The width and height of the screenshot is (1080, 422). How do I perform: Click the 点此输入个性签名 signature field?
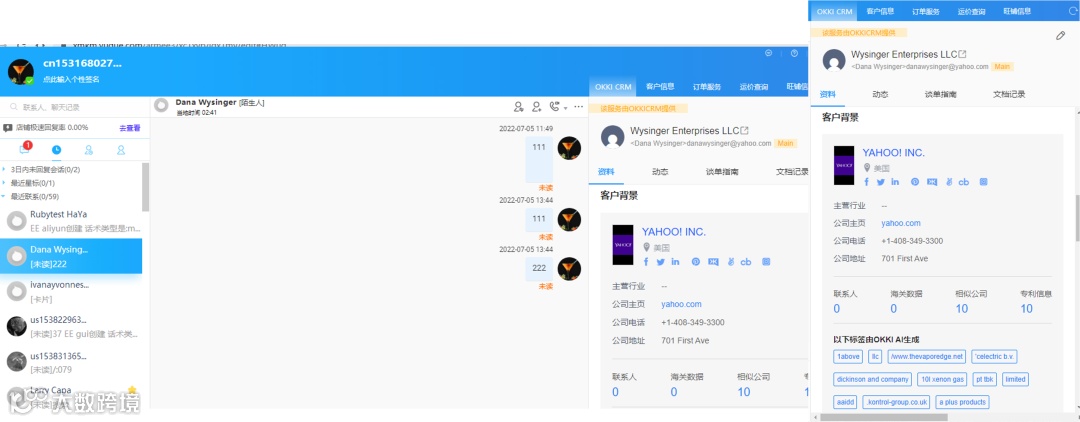pyautogui.click(x=72, y=79)
